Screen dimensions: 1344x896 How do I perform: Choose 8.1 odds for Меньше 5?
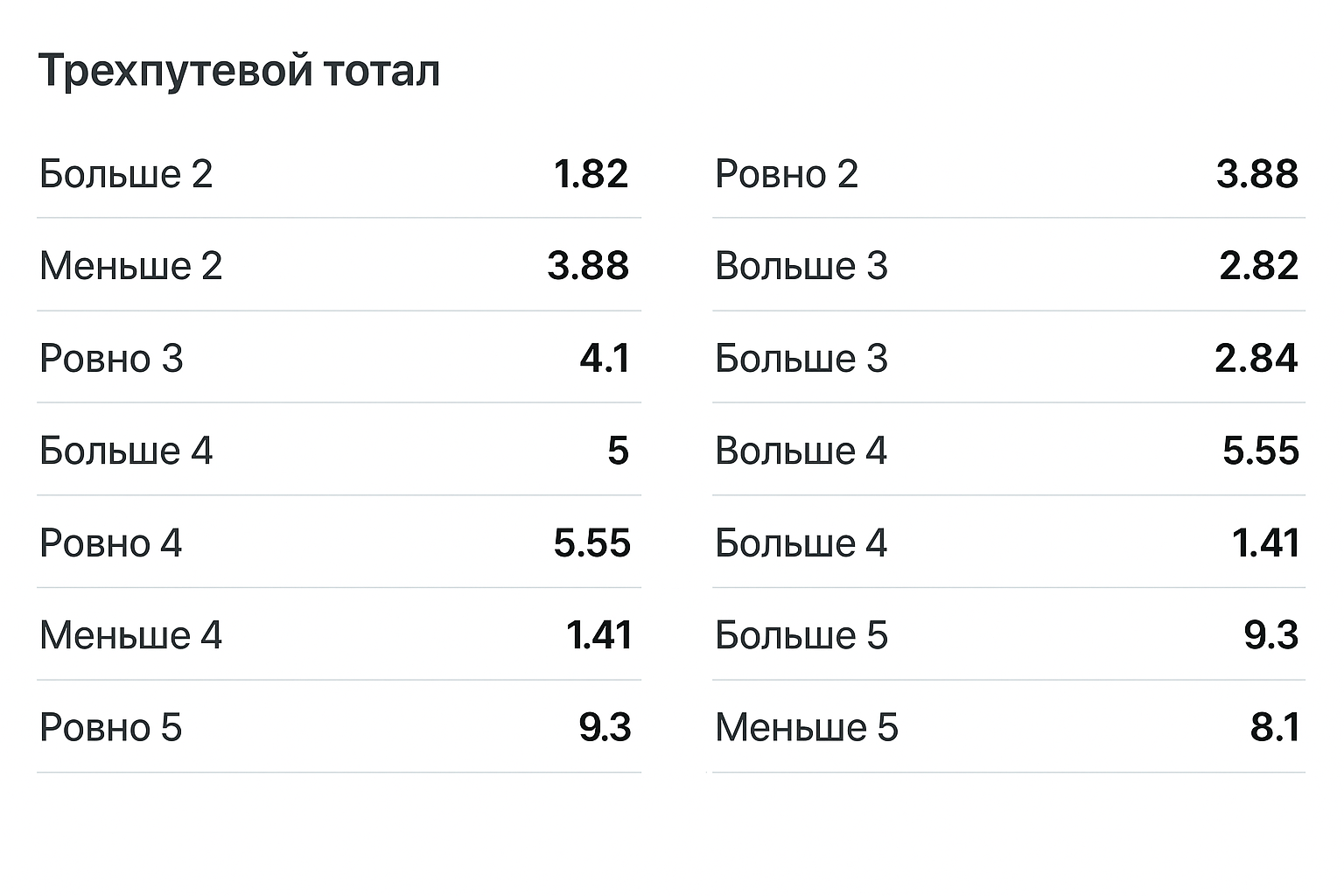1274,728
